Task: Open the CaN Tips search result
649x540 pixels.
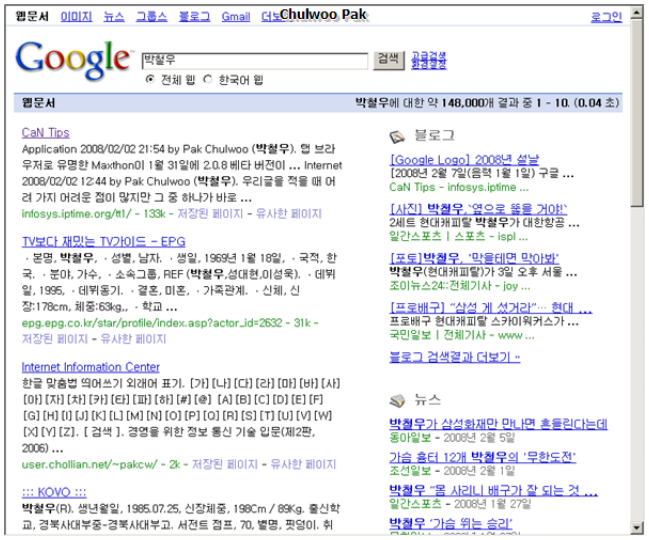Action: pos(46,133)
